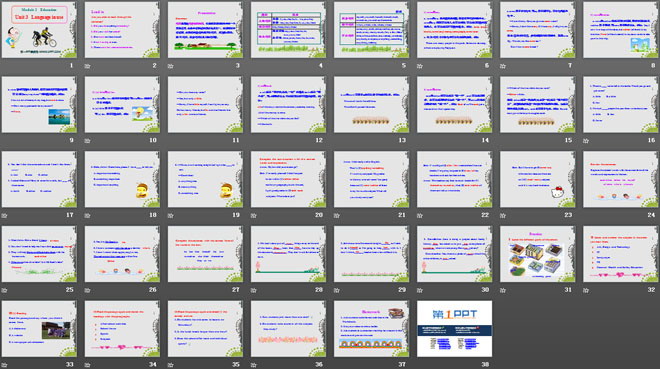660x369 pixels.
Task: Select slide 7 thumbnail
Action: [x=538, y=30]
